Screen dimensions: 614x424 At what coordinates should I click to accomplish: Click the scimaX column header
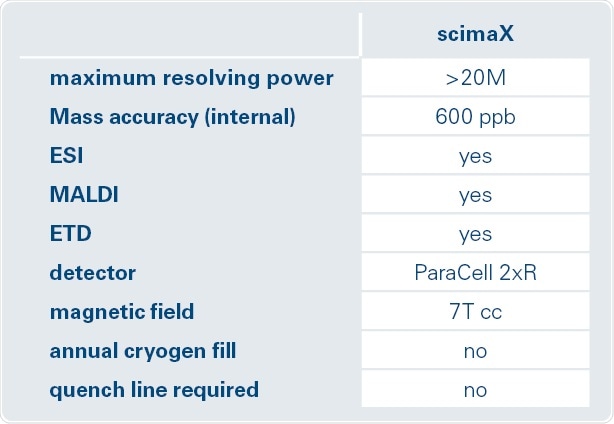tap(475, 35)
